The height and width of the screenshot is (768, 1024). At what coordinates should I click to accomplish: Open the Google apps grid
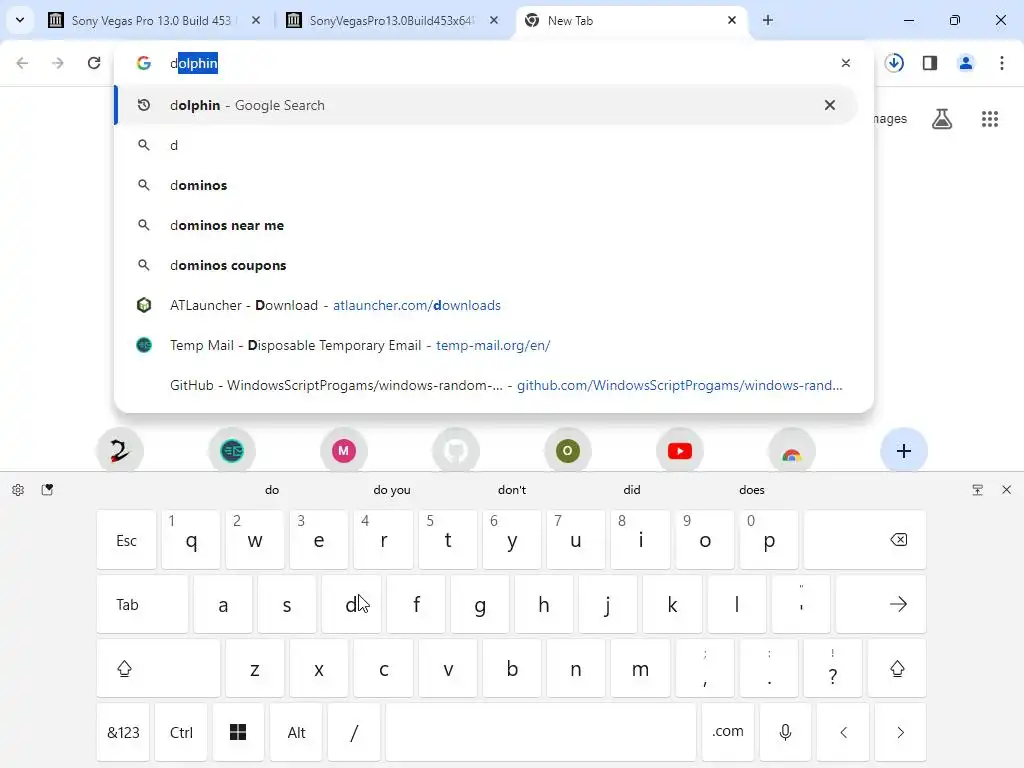(989, 119)
